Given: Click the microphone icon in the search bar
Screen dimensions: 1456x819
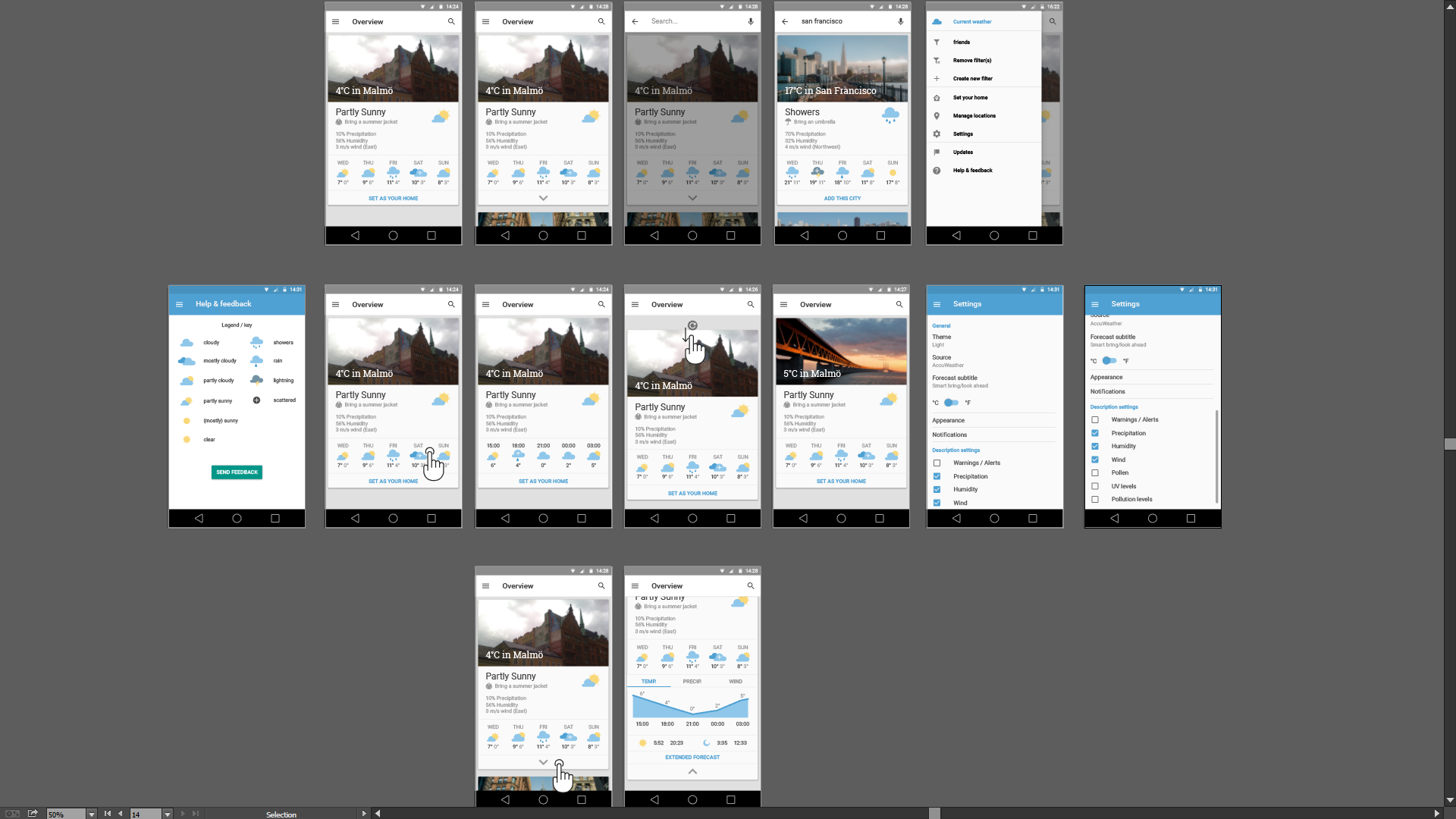Looking at the screenshot, I should click(749, 21).
